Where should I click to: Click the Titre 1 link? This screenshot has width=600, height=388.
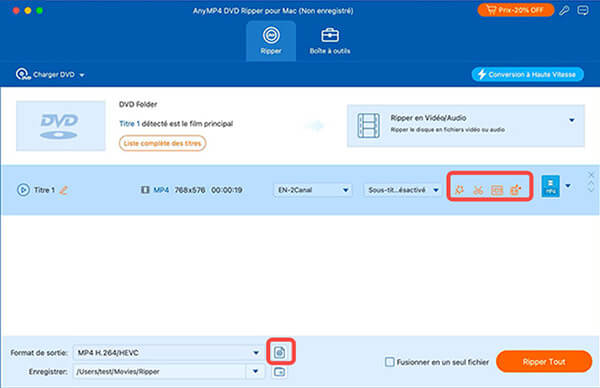tap(129, 124)
